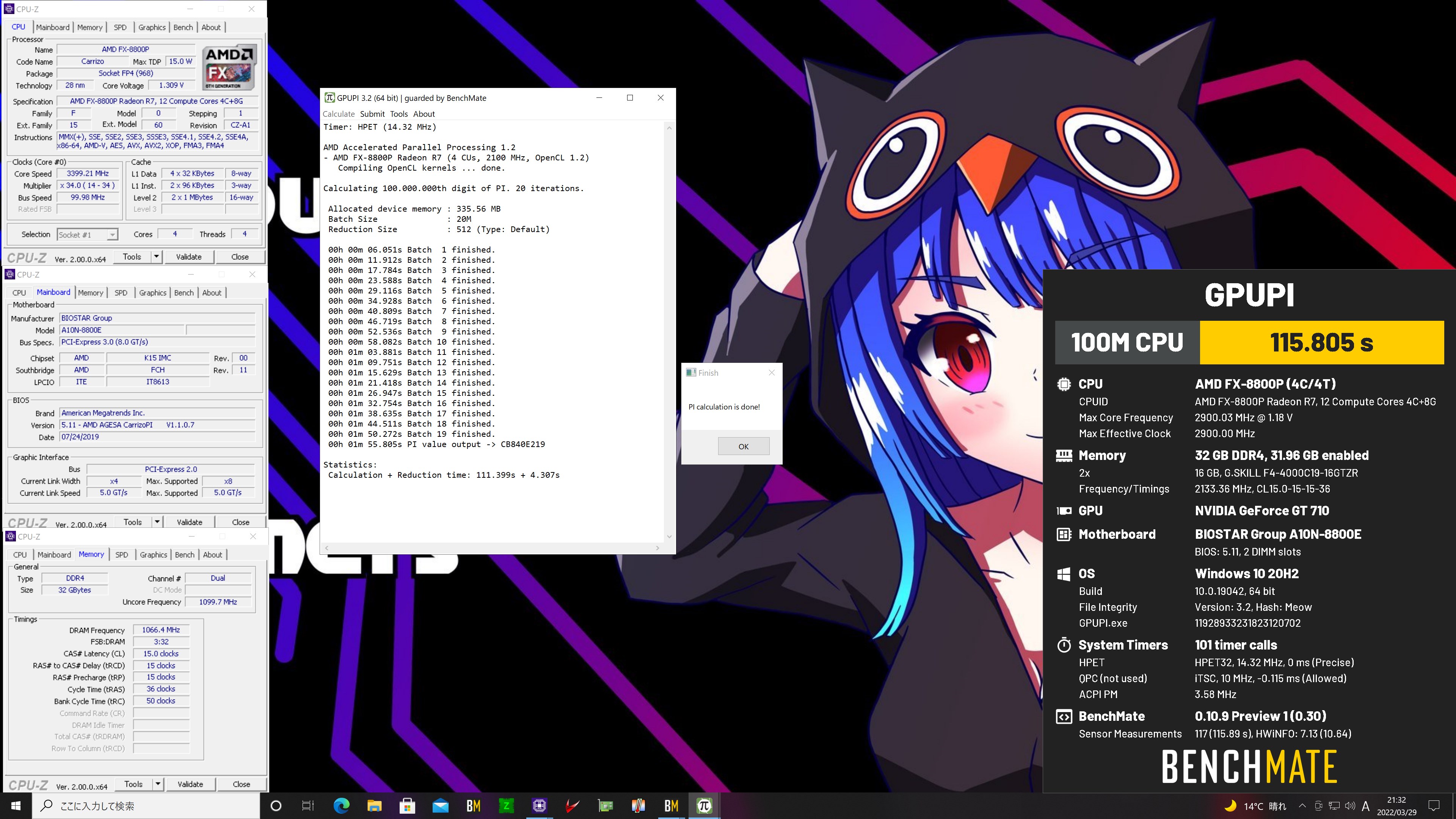Open Mail app from taskbar
Image resolution: width=1456 pixels, height=819 pixels.
(x=440, y=806)
